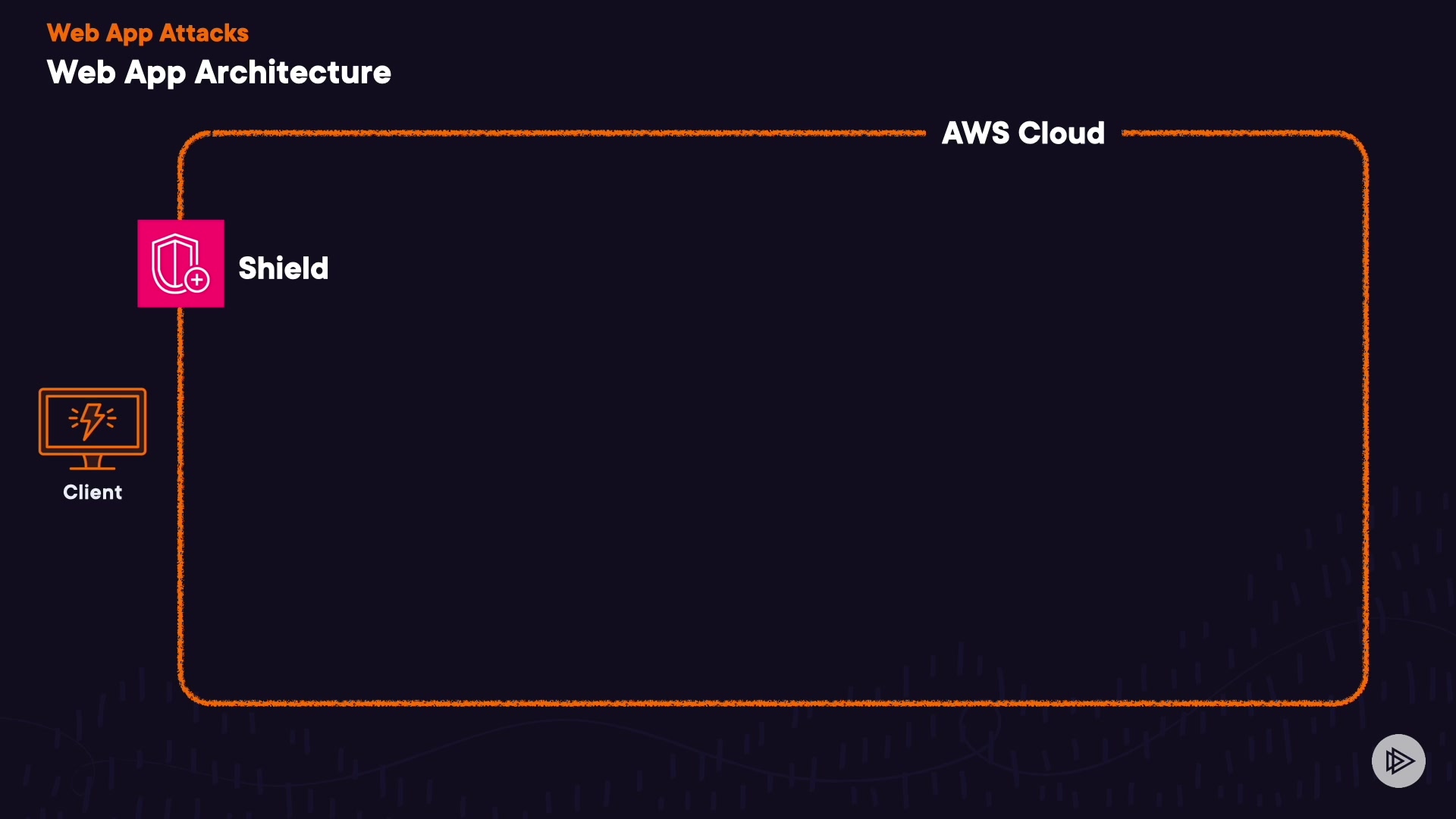Screen dimensions: 1456x819
Task: Click the word "AWS" in cloud label
Action: point(975,133)
